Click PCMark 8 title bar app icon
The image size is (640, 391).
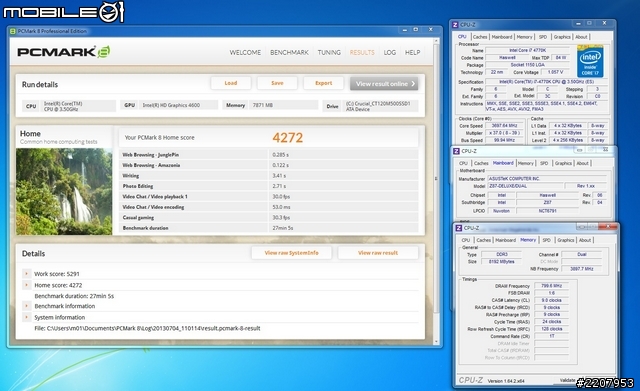point(13,31)
